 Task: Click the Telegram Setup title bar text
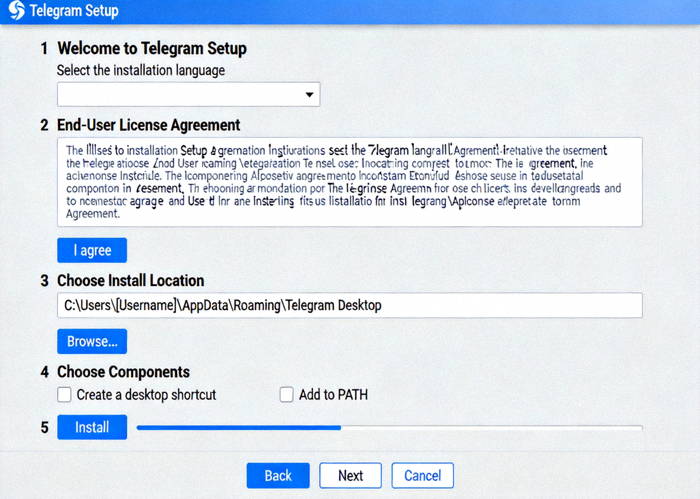click(x=74, y=12)
